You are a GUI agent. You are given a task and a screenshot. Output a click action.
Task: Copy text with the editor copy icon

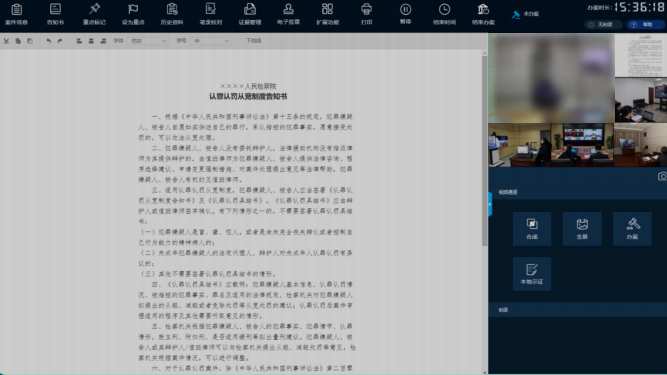click(x=18, y=41)
